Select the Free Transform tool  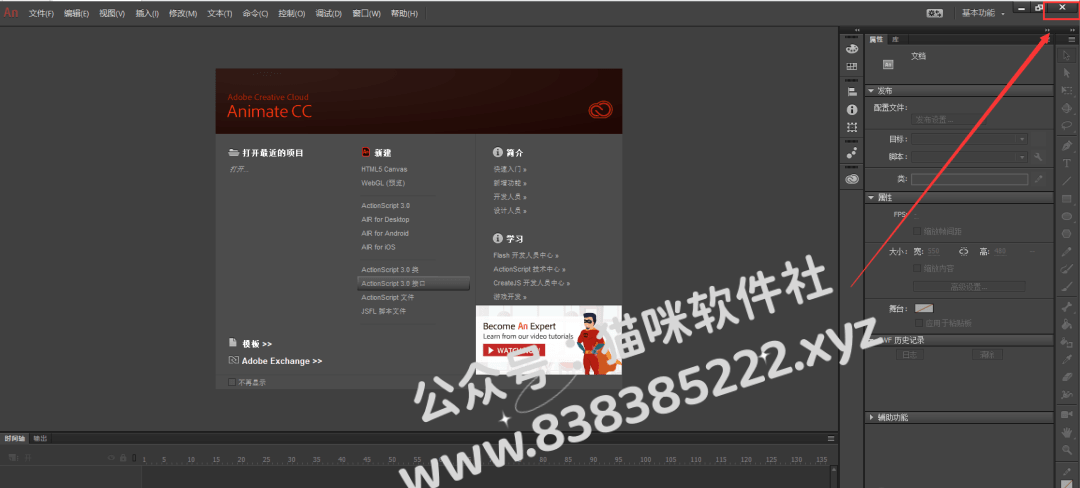1067,91
